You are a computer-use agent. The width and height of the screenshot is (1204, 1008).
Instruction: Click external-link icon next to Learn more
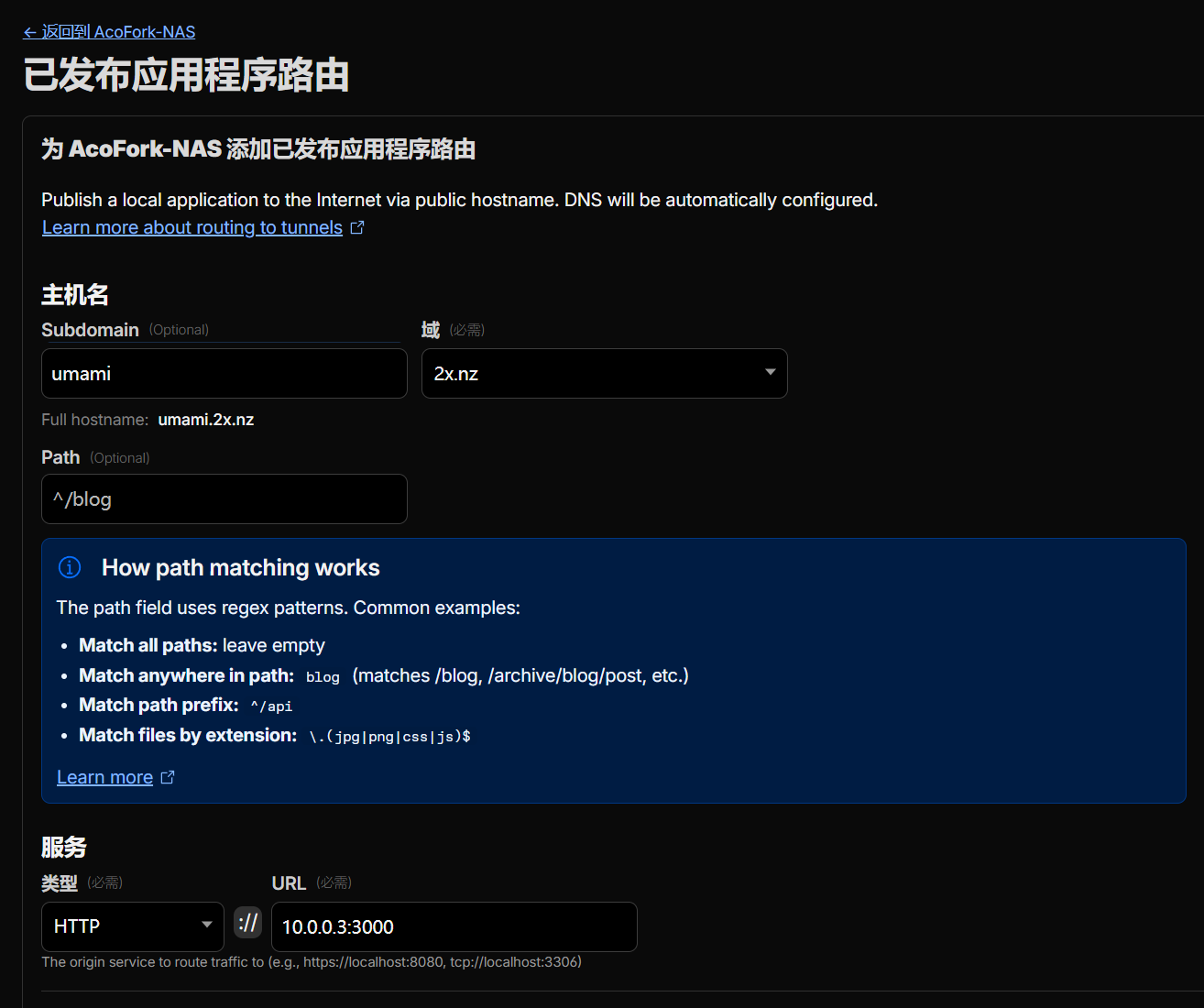pyautogui.click(x=168, y=777)
